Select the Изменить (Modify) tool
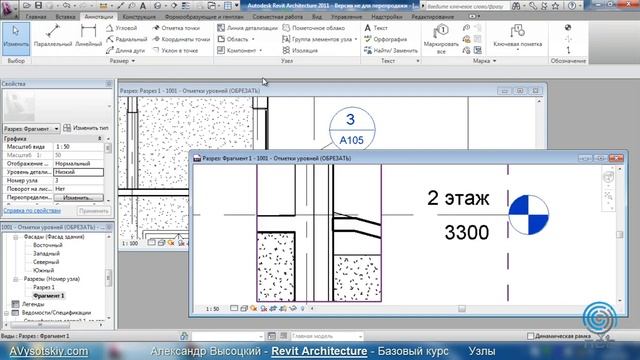This screenshot has width=640, height=360. (16, 39)
